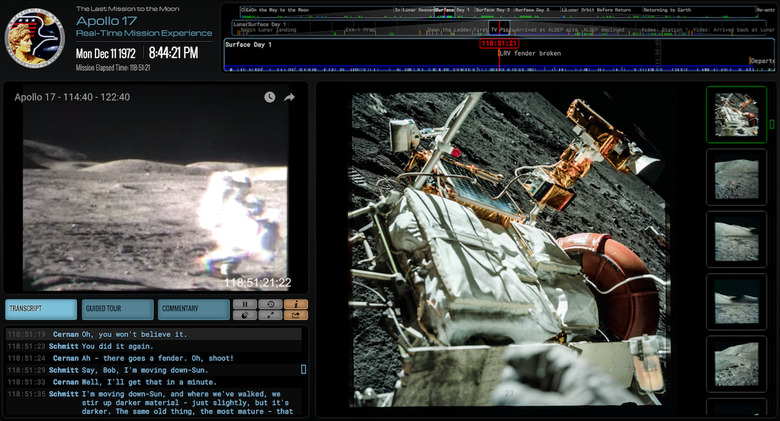
Task: Click the 'Begin Lunar Landing' timeline marker
Action: (268, 30)
